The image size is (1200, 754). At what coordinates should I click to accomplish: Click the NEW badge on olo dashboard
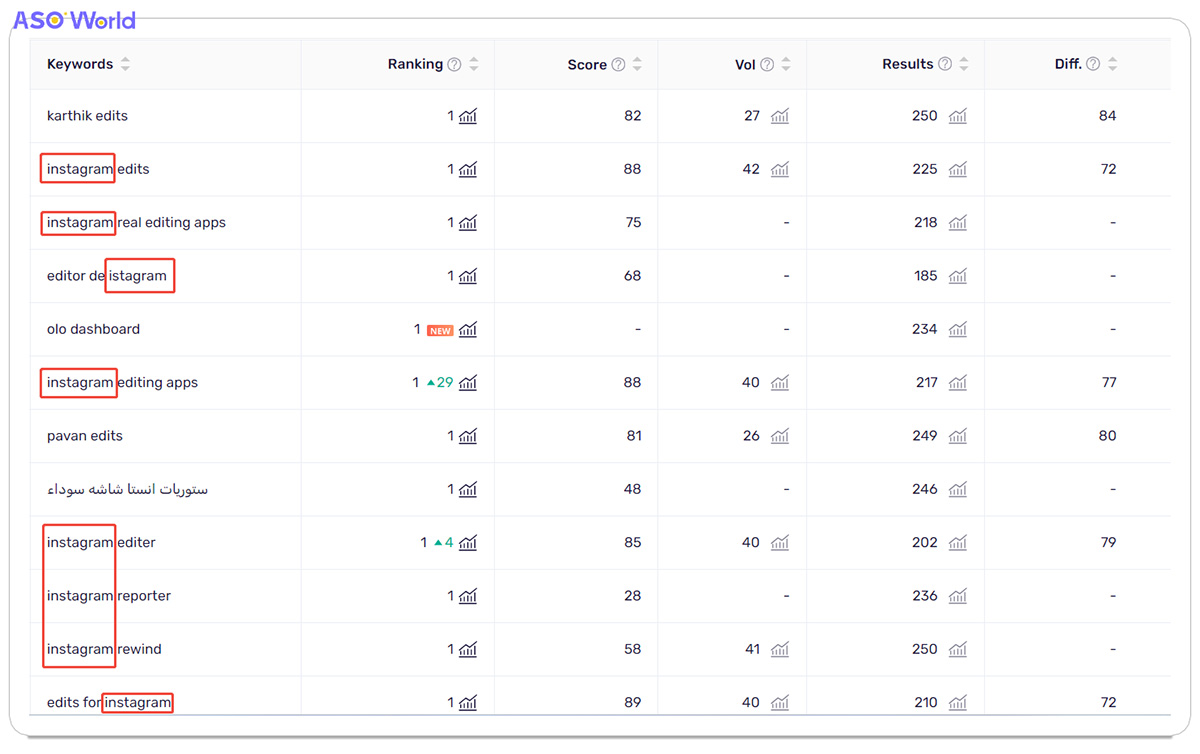coord(440,330)
